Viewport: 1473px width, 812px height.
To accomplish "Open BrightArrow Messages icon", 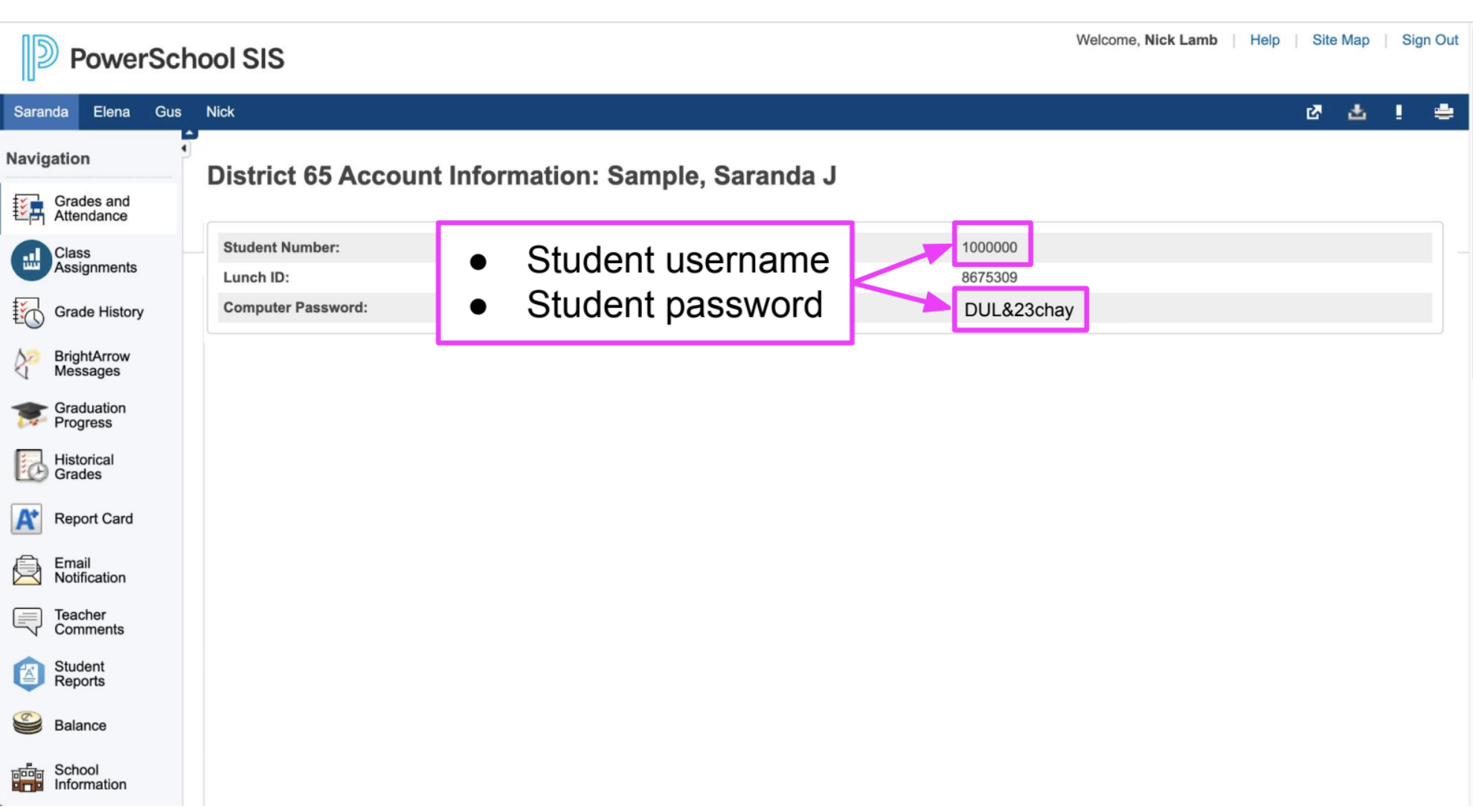I will click(28, 364).
